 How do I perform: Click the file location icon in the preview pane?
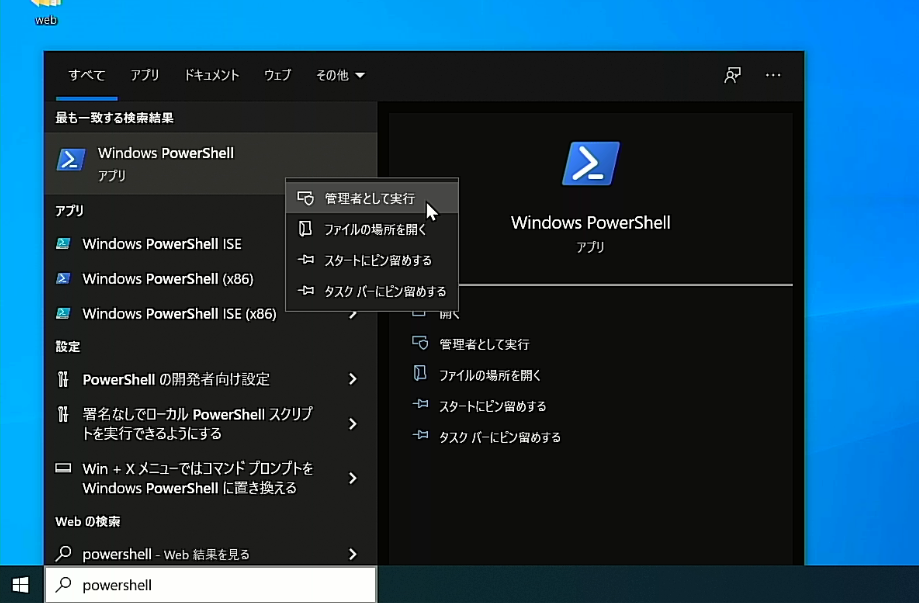pos(420,373)
